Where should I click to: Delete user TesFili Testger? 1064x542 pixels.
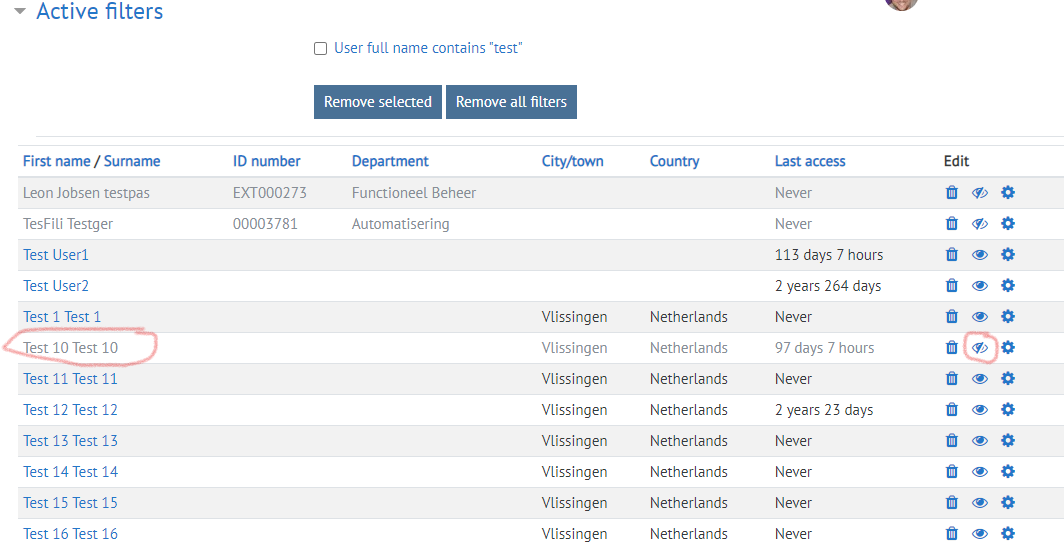point(951,223)
